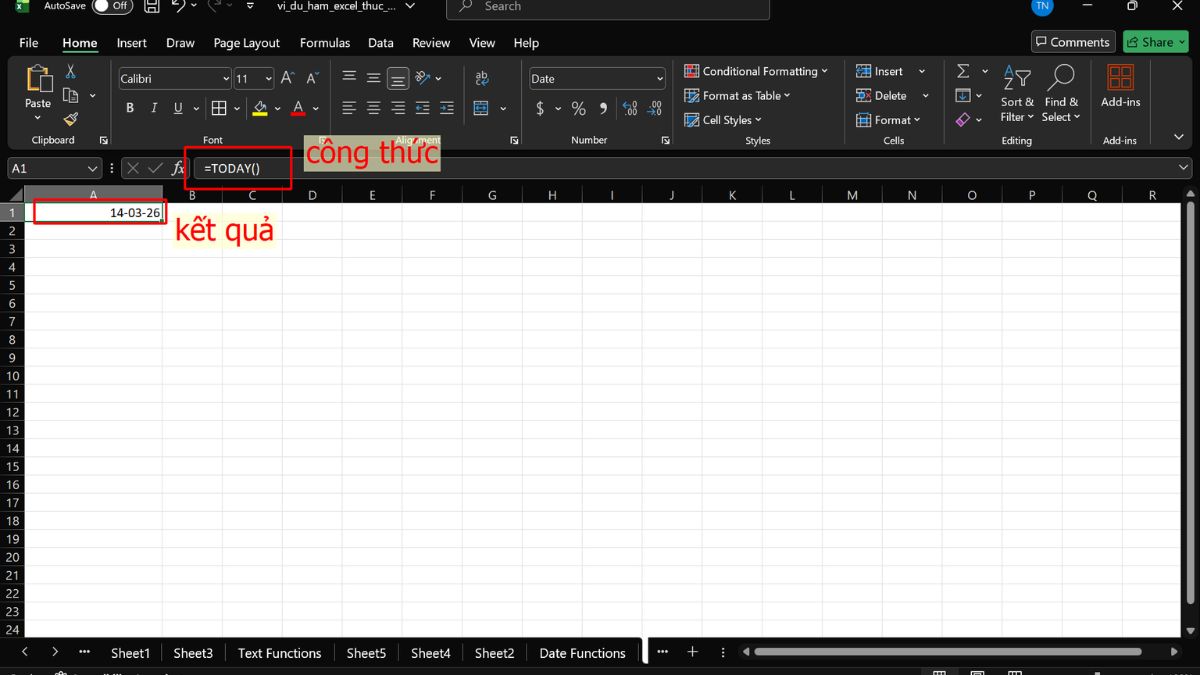
Task: Click the yellow Fill Color swatch
Action: [260, 108]
